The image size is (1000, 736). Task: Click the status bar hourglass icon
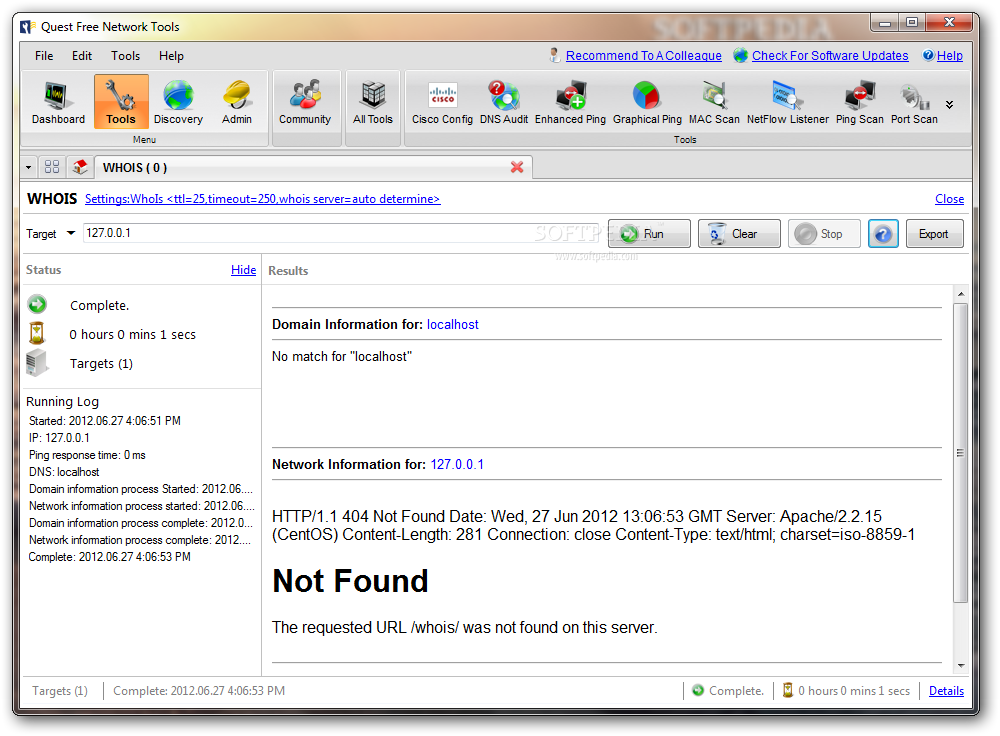788,690
